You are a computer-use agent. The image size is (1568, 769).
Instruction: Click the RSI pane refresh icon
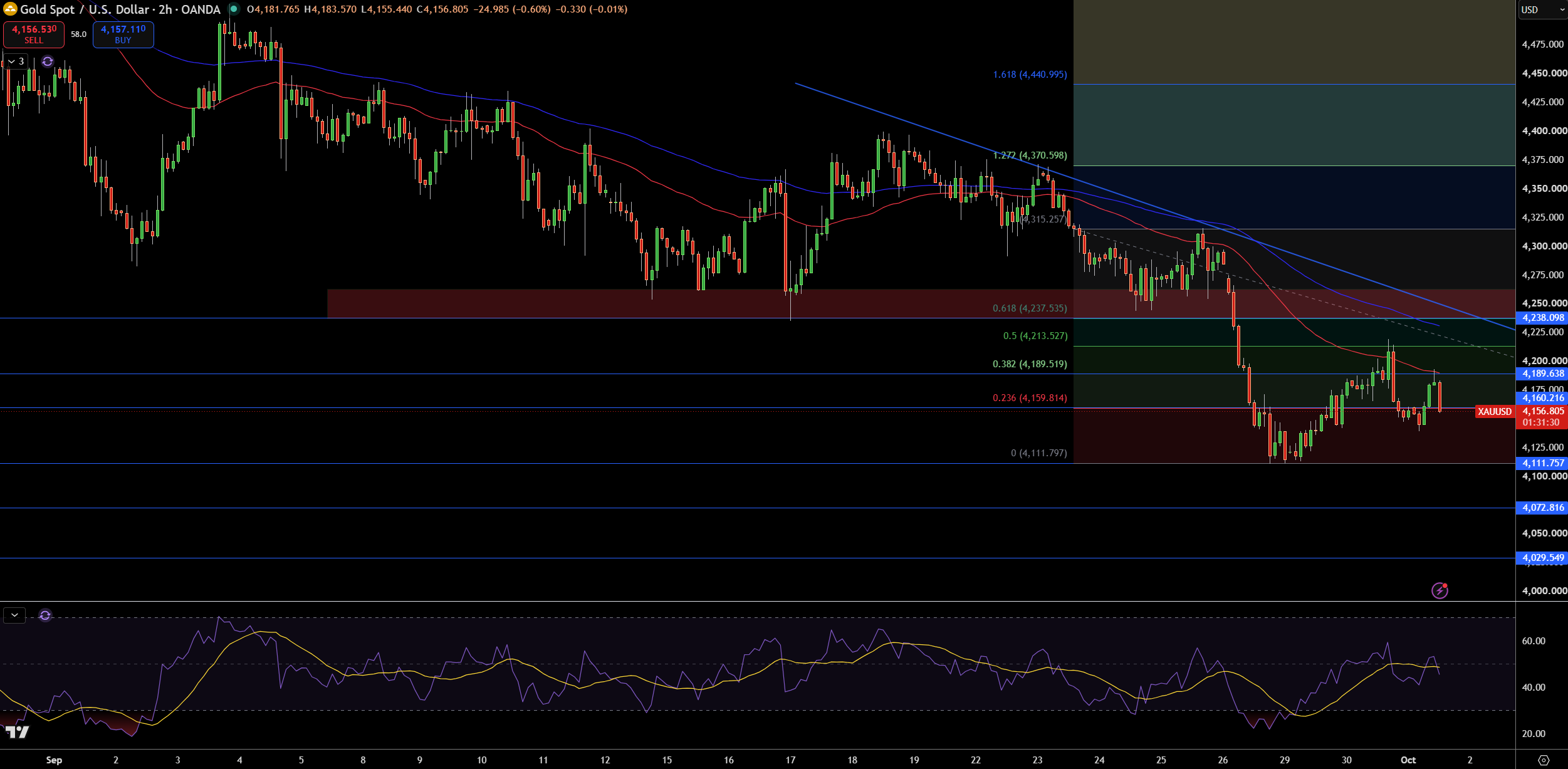(x=45, y=615)
